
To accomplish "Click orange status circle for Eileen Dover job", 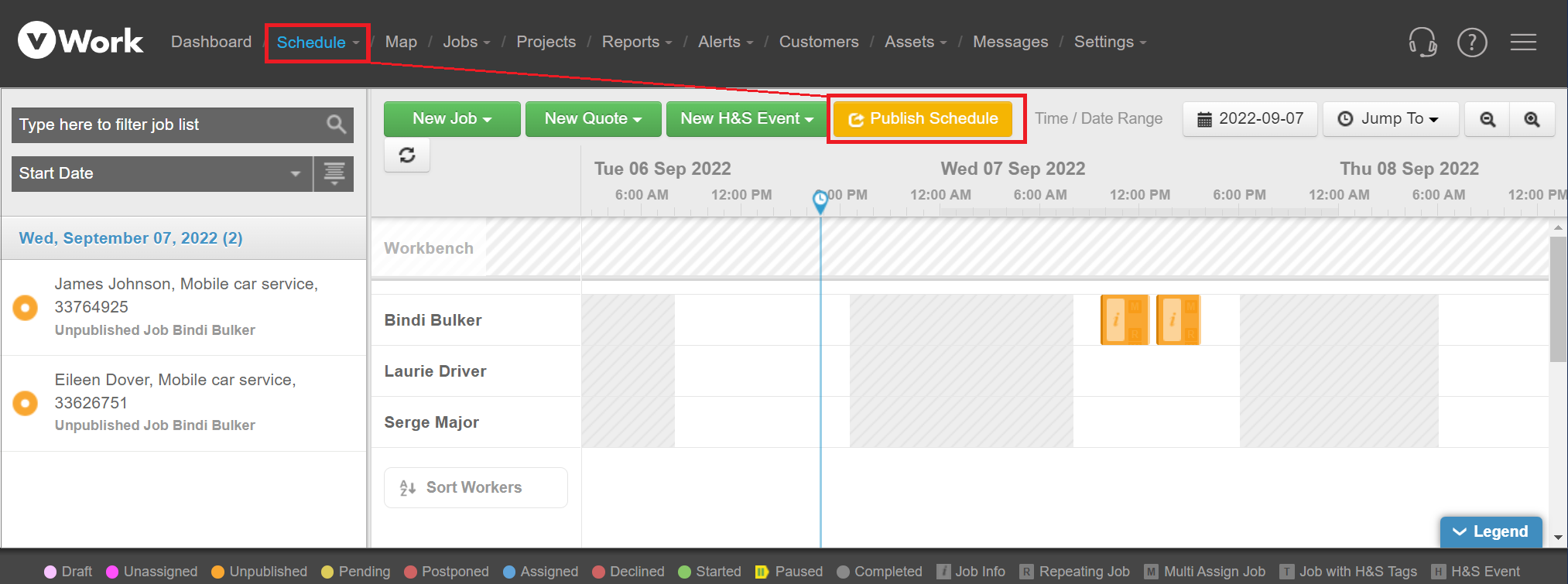I will click(26, 403).
